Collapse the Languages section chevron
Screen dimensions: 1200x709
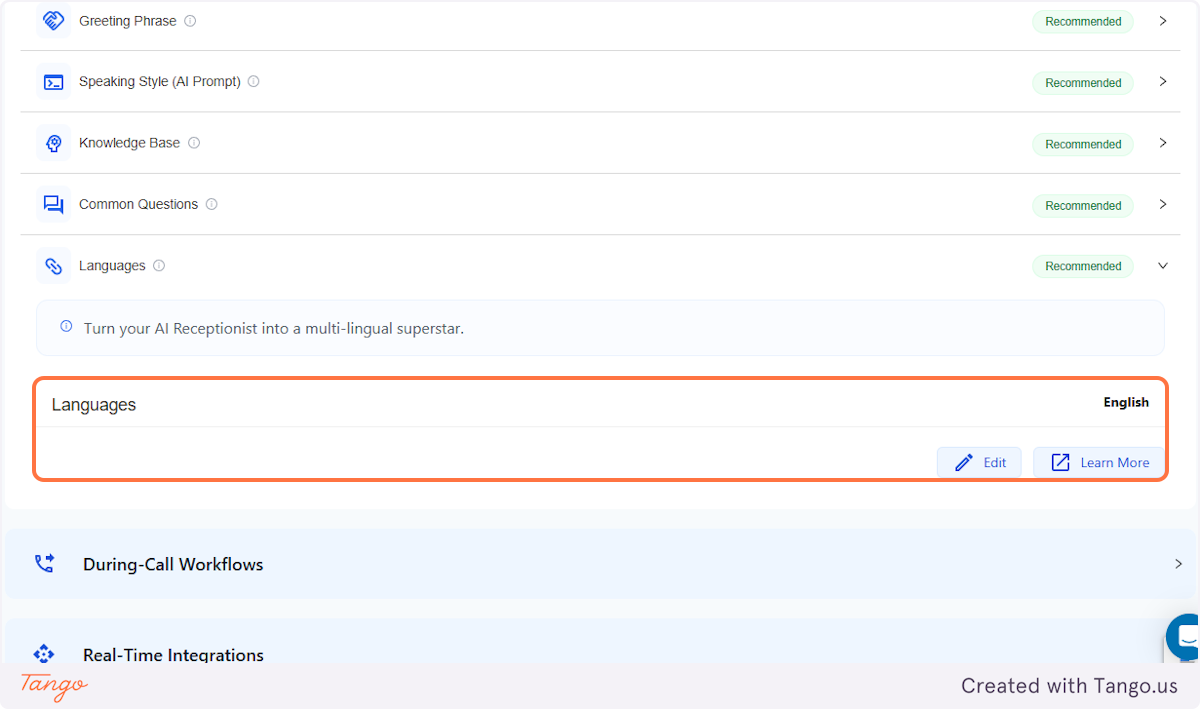click(1163, 266)
